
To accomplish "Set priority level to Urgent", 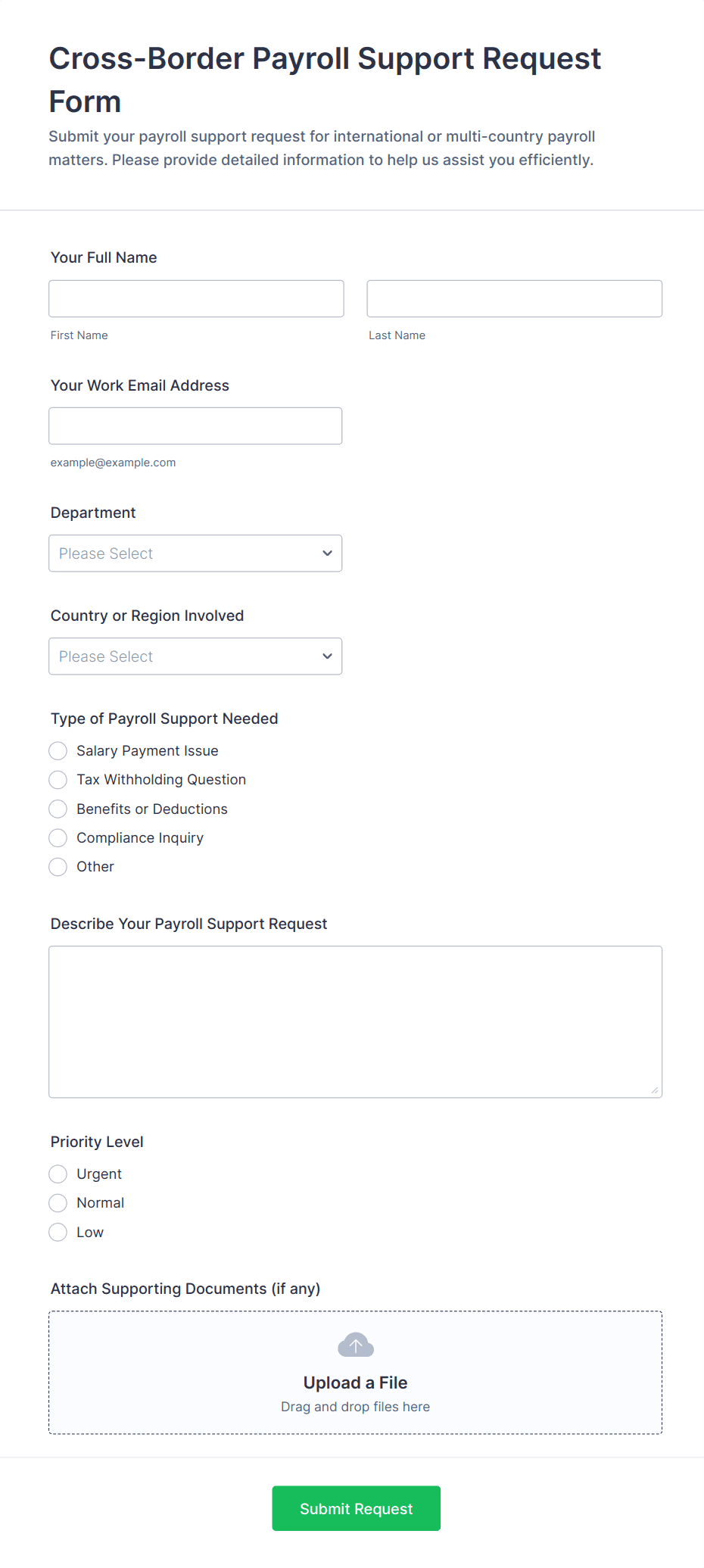I will point(58,1174).
